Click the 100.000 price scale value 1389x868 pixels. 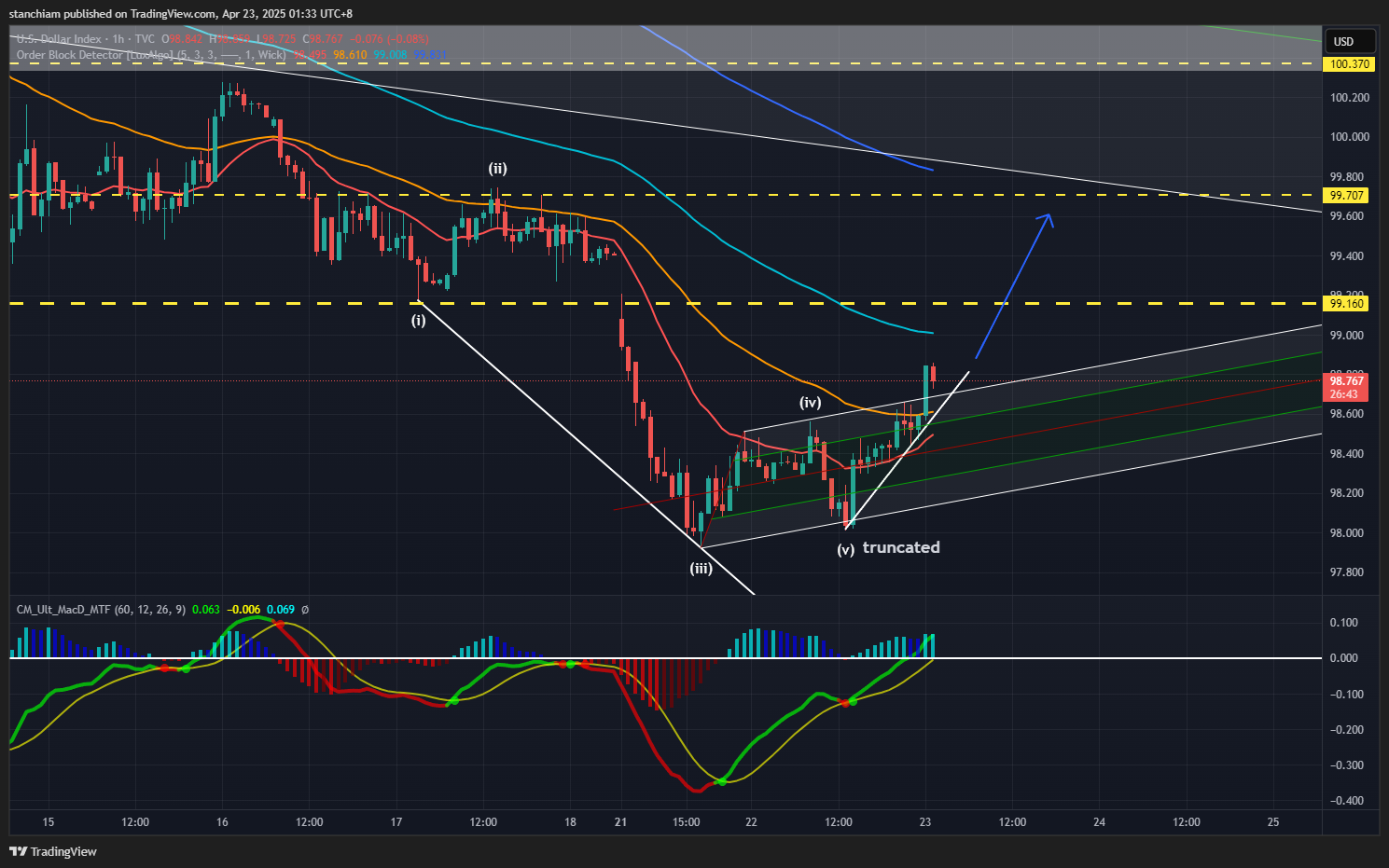(1350, 137)
